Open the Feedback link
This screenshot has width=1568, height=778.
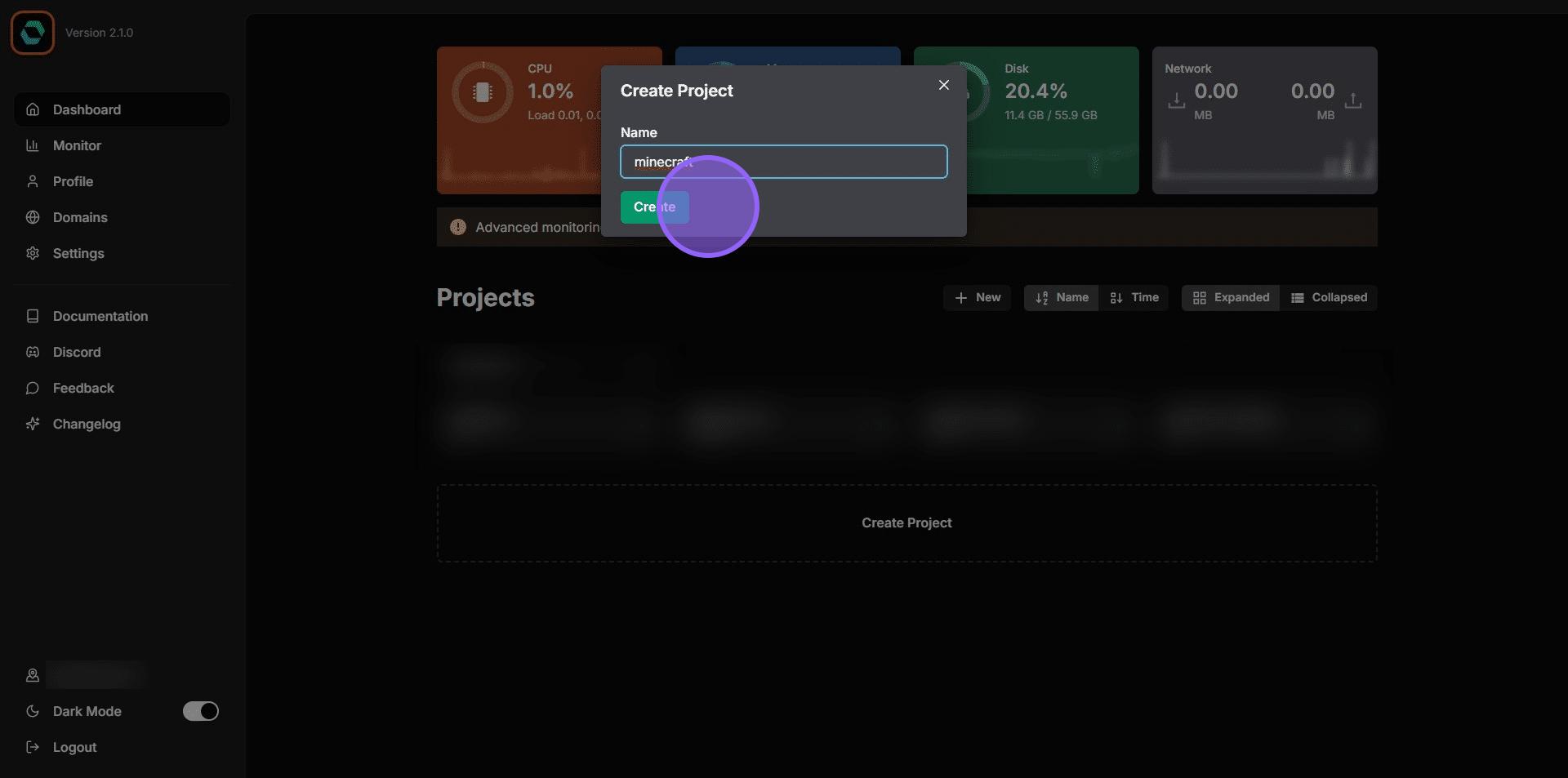(122, 388)
